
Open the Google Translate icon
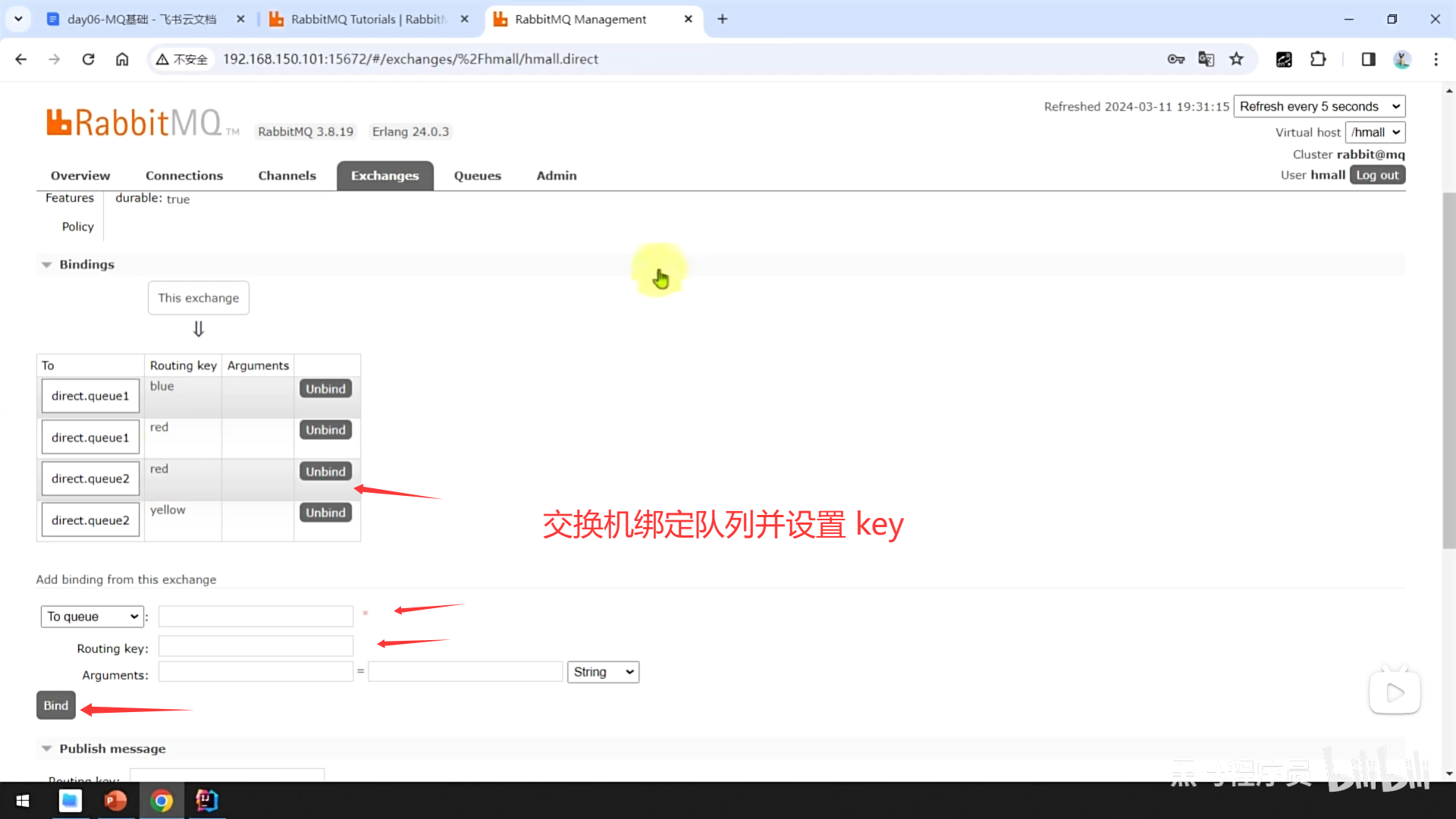[1206, 59]
